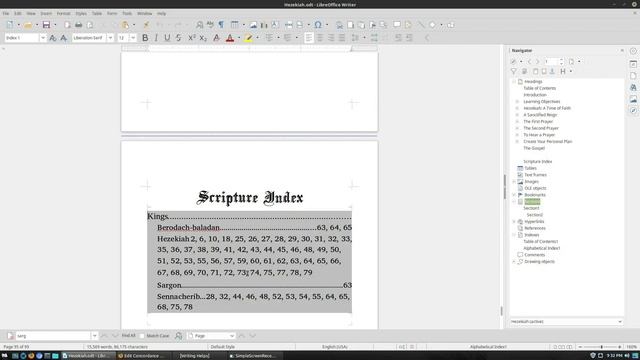Apply Underline formatting
Viewport: 640px width, 360px height.
(x=167, y=38)
